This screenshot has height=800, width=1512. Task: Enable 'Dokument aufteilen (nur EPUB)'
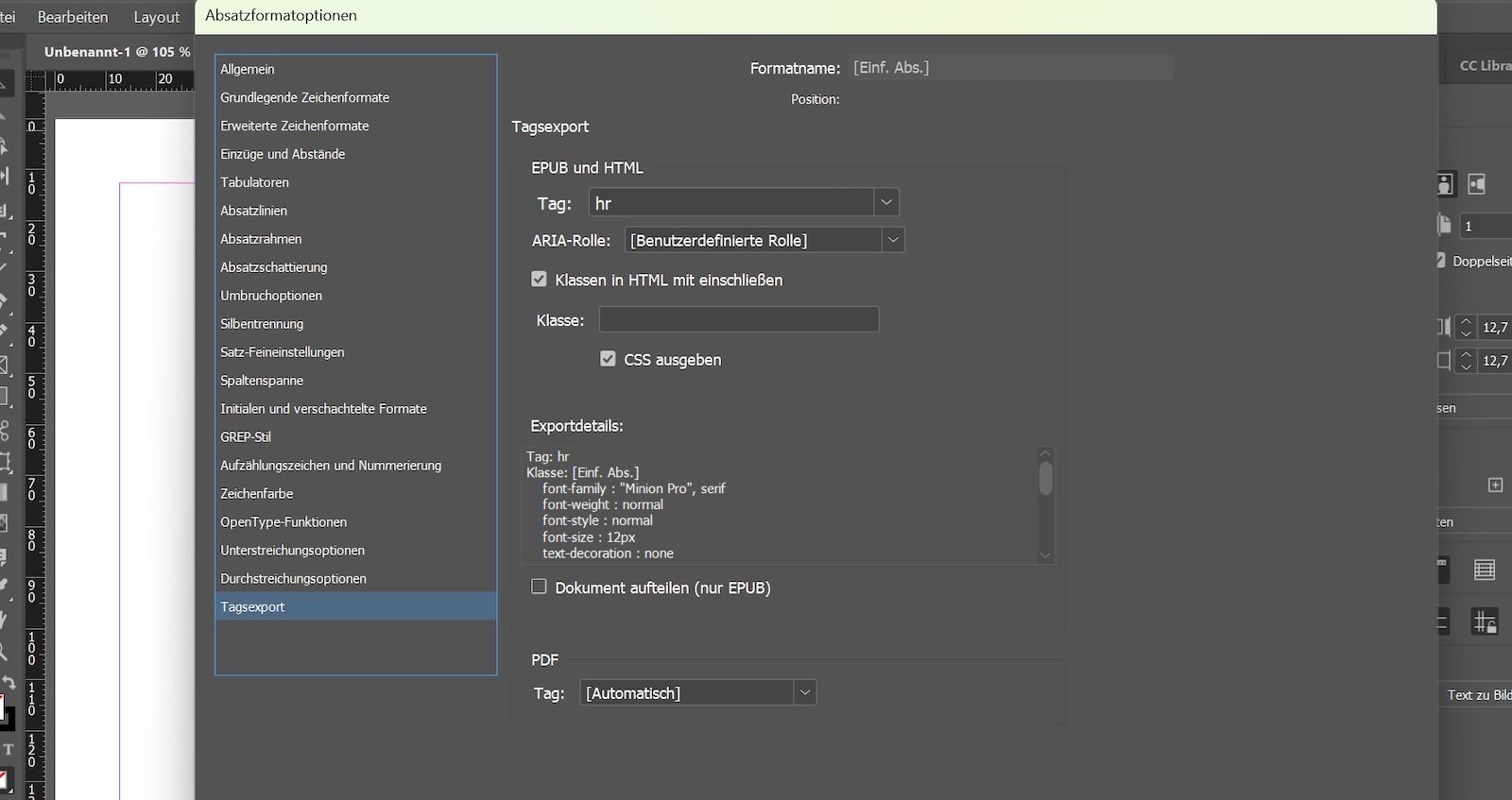539,587
